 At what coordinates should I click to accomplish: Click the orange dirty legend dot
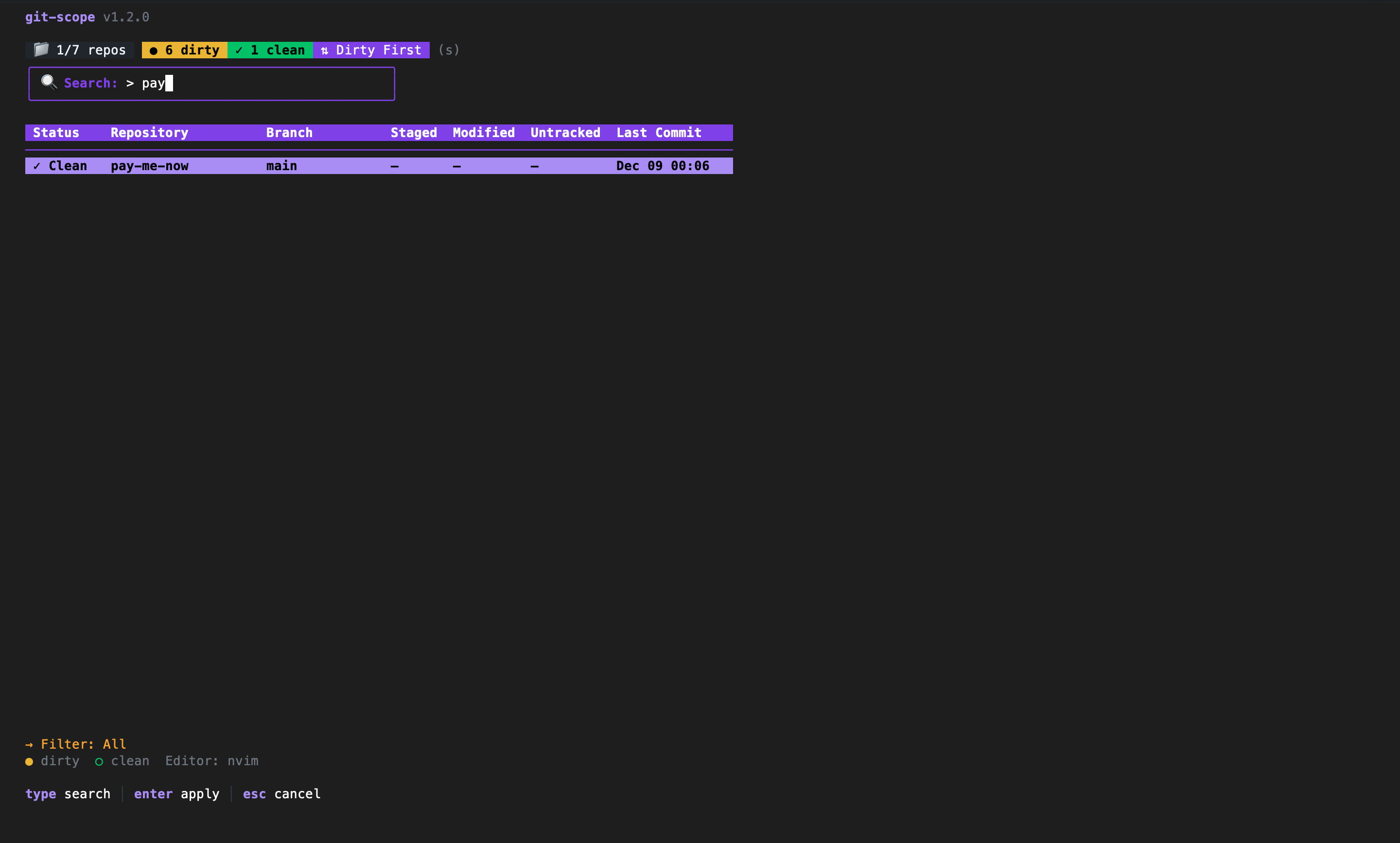pos(29,761)
